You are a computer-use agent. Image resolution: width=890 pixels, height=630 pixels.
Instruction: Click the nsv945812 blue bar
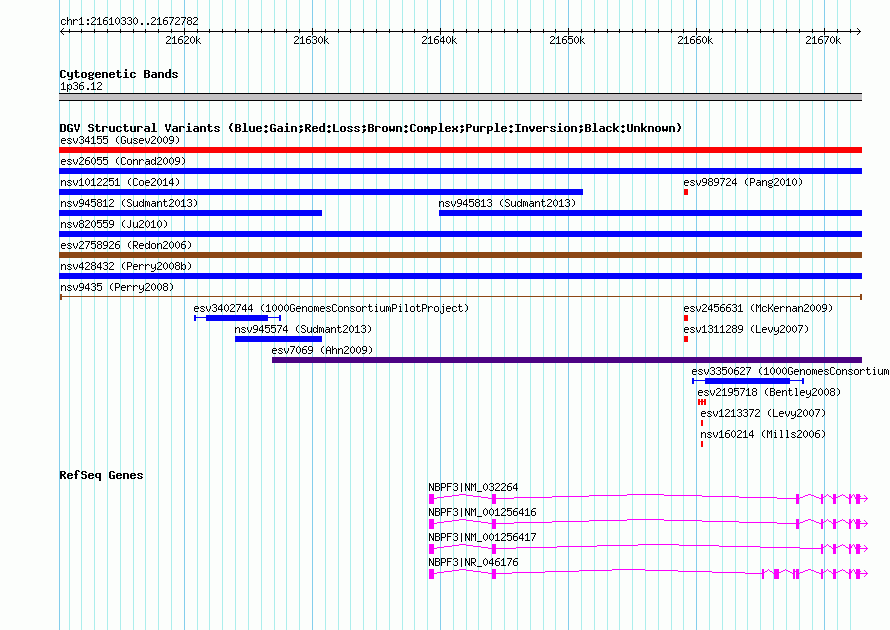coord(190,213)
